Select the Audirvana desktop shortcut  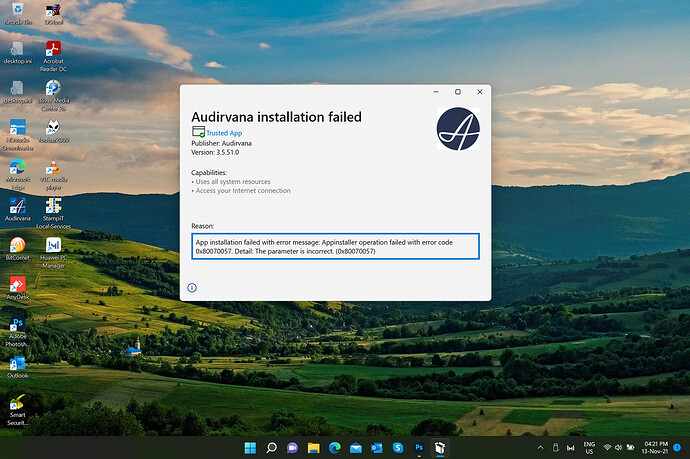tap(18, 209)
